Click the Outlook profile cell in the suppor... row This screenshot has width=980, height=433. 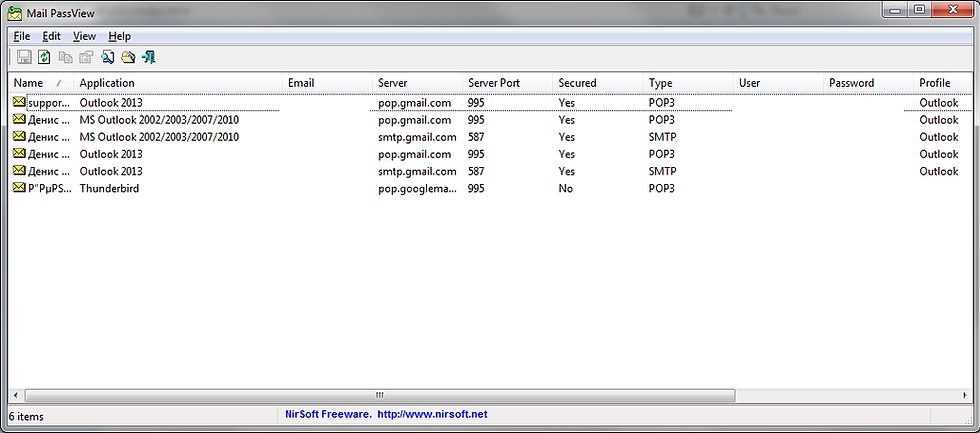coord(939,102)
